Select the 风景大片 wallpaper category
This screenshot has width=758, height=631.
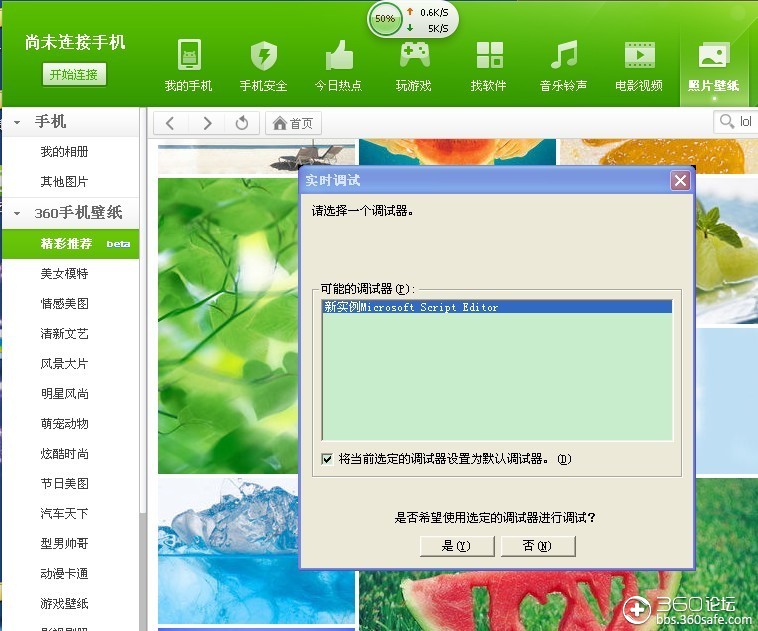(x=64, y=364)
